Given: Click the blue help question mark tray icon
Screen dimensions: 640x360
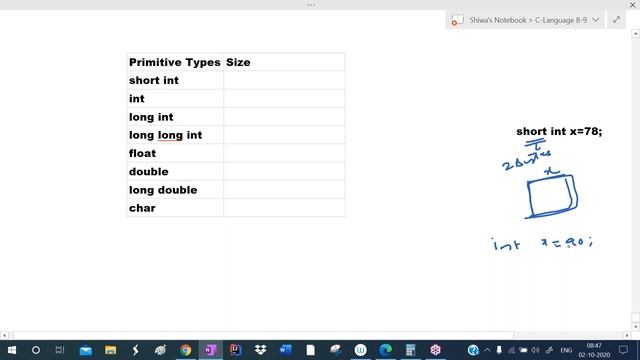Looking at the screenshot, I should (473, 350).
